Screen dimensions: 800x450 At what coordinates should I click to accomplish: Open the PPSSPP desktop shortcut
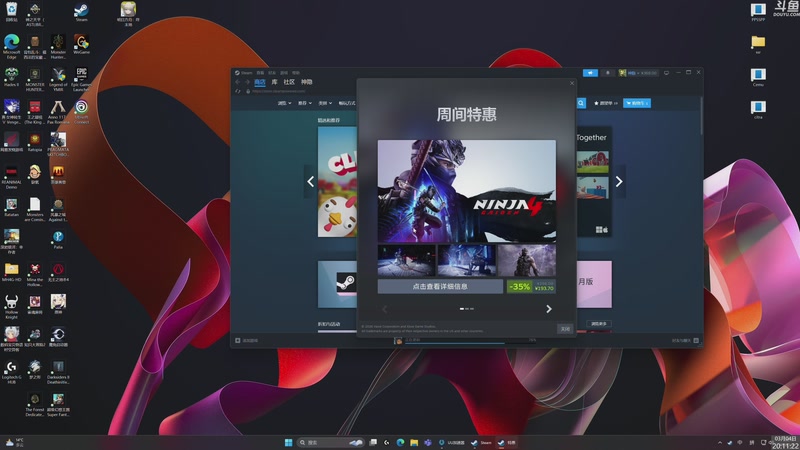[758, 12]
